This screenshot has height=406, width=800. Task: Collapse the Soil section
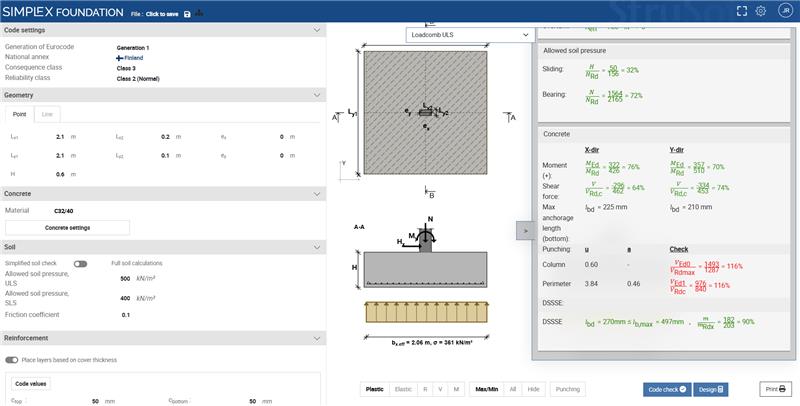point(315,246)
